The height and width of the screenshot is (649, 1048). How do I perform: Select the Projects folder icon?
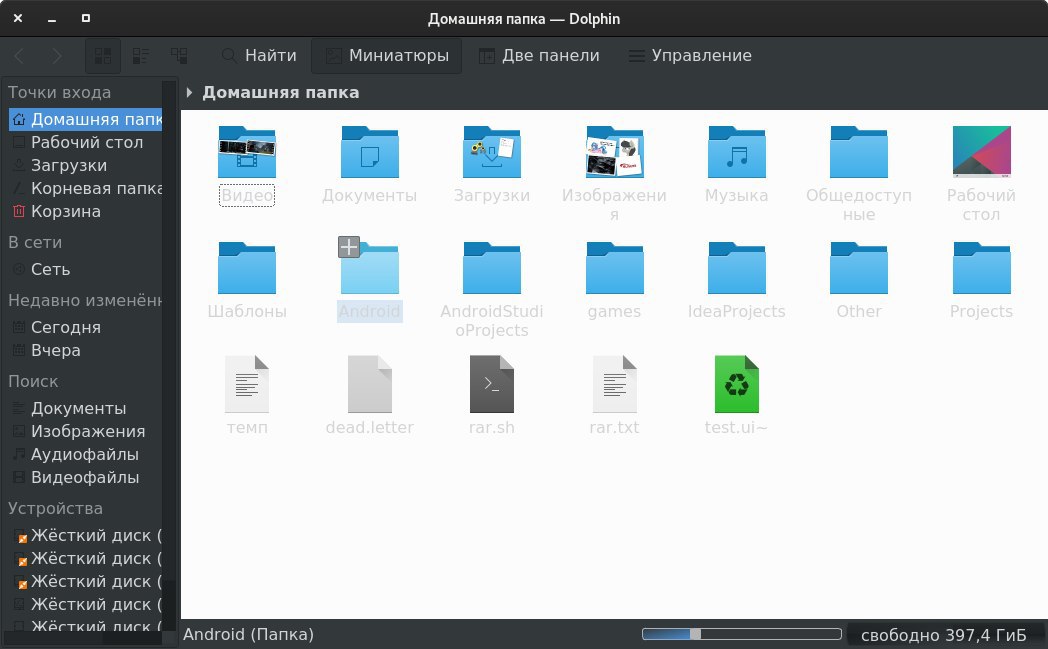pos(981,268)
